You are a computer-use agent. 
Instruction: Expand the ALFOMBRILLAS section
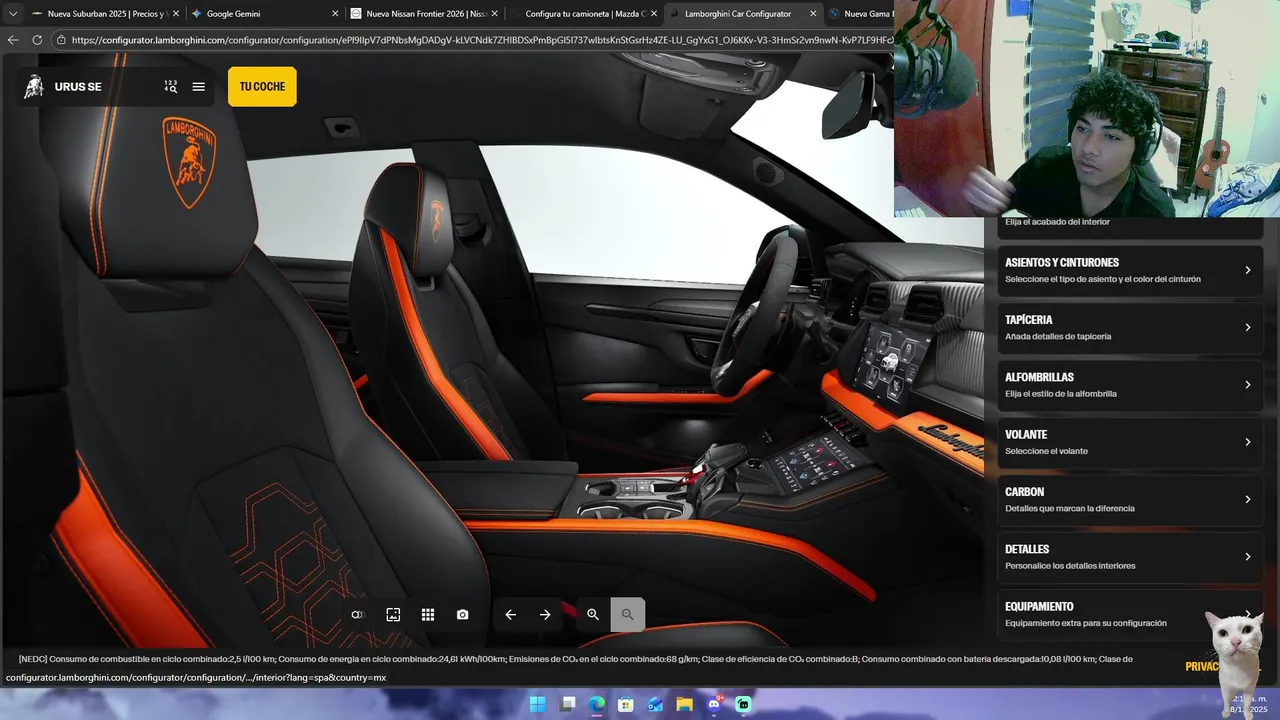[x=1129, y=385]
